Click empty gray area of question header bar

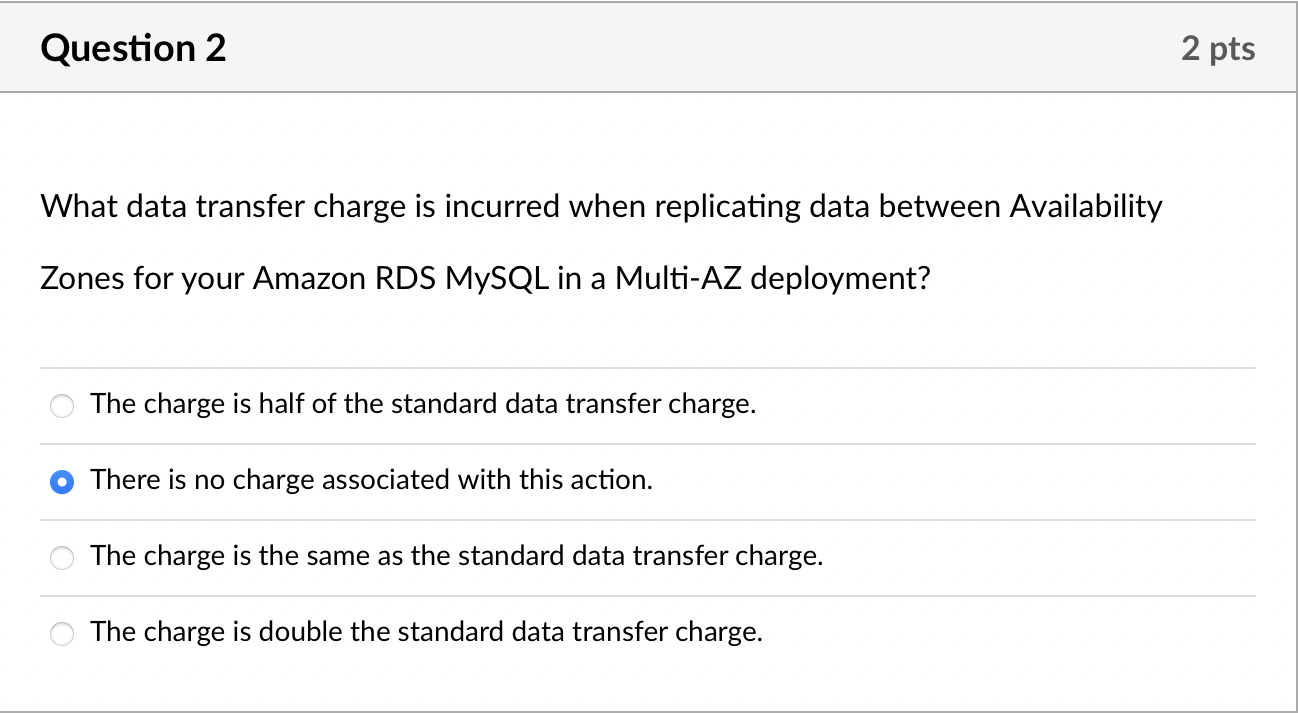pos(700,48)
